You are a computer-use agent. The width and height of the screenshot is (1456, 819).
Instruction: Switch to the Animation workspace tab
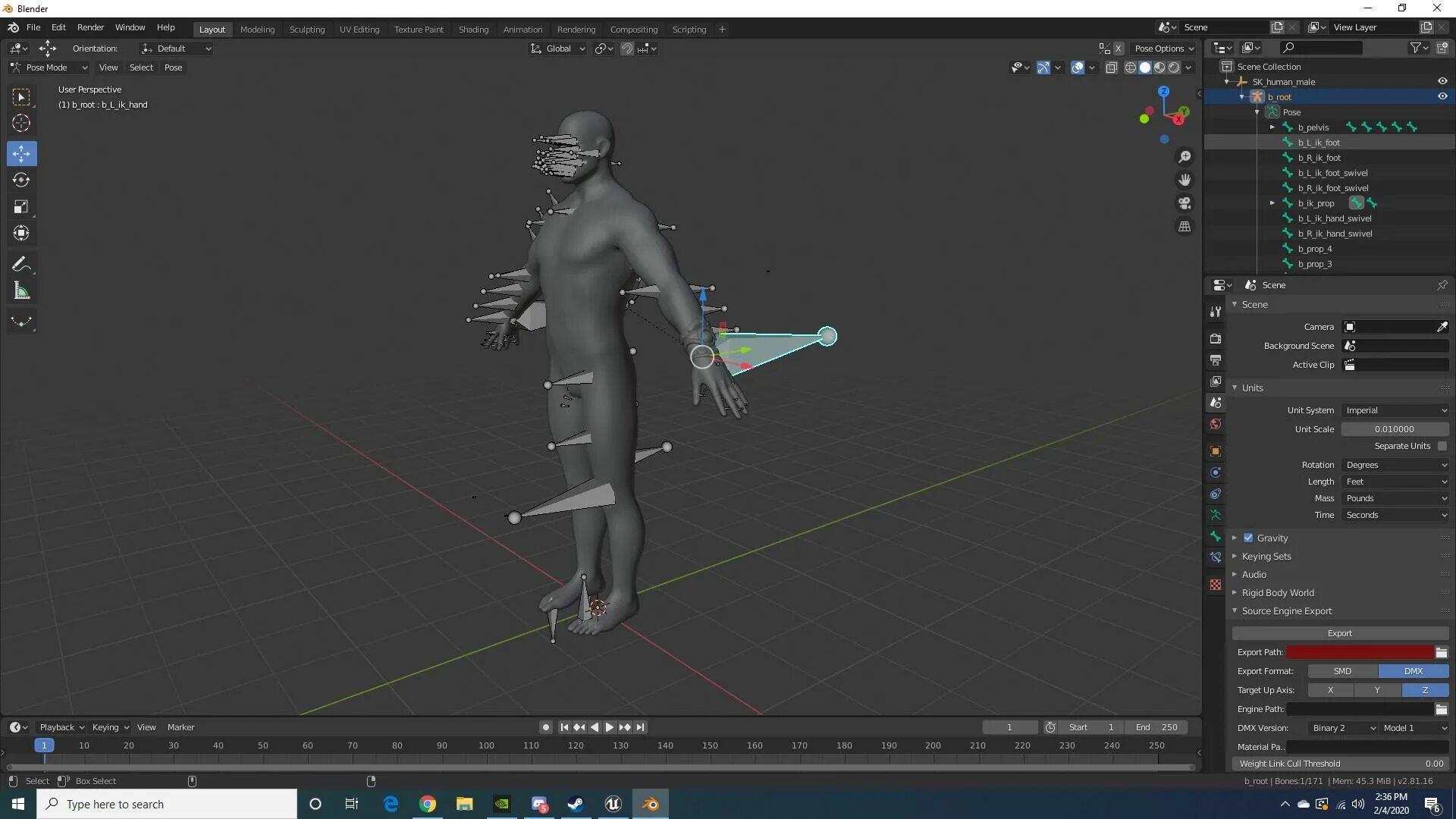pos(522,29)
